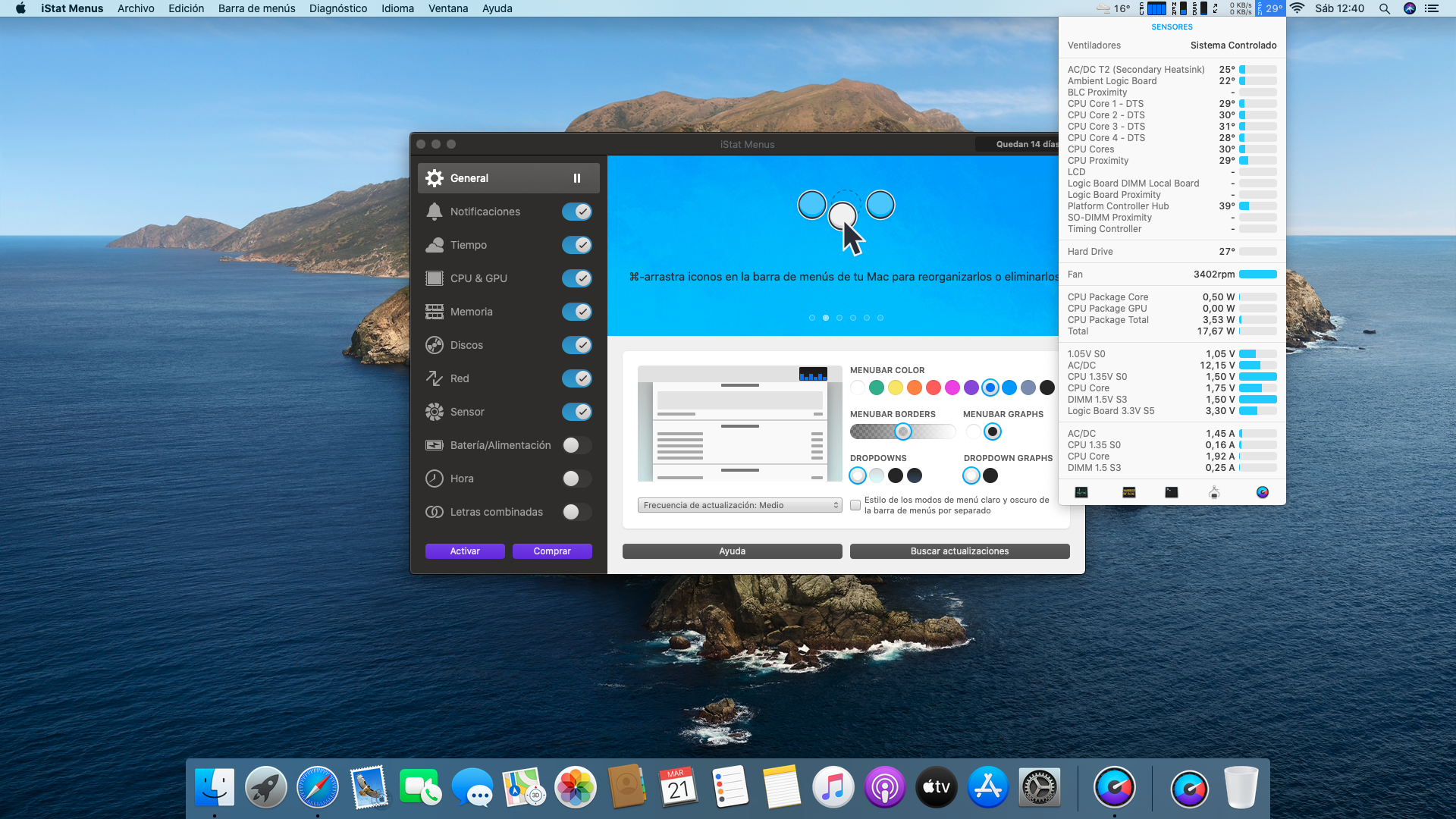Open Console from the sensors dropdown footer

pyautogui.click(x=1128, y=492)
